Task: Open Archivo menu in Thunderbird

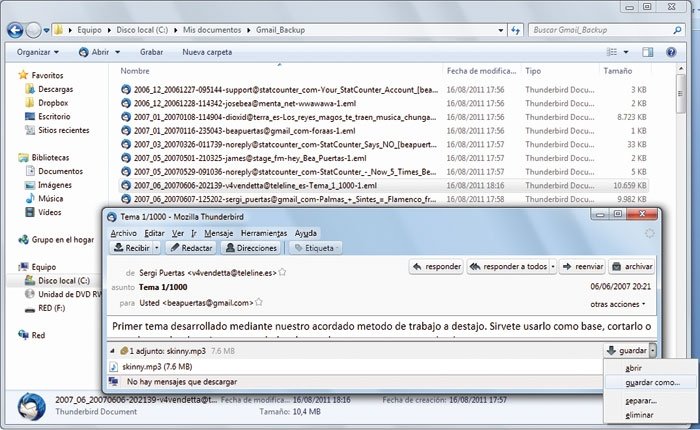Action: point(124,233)
